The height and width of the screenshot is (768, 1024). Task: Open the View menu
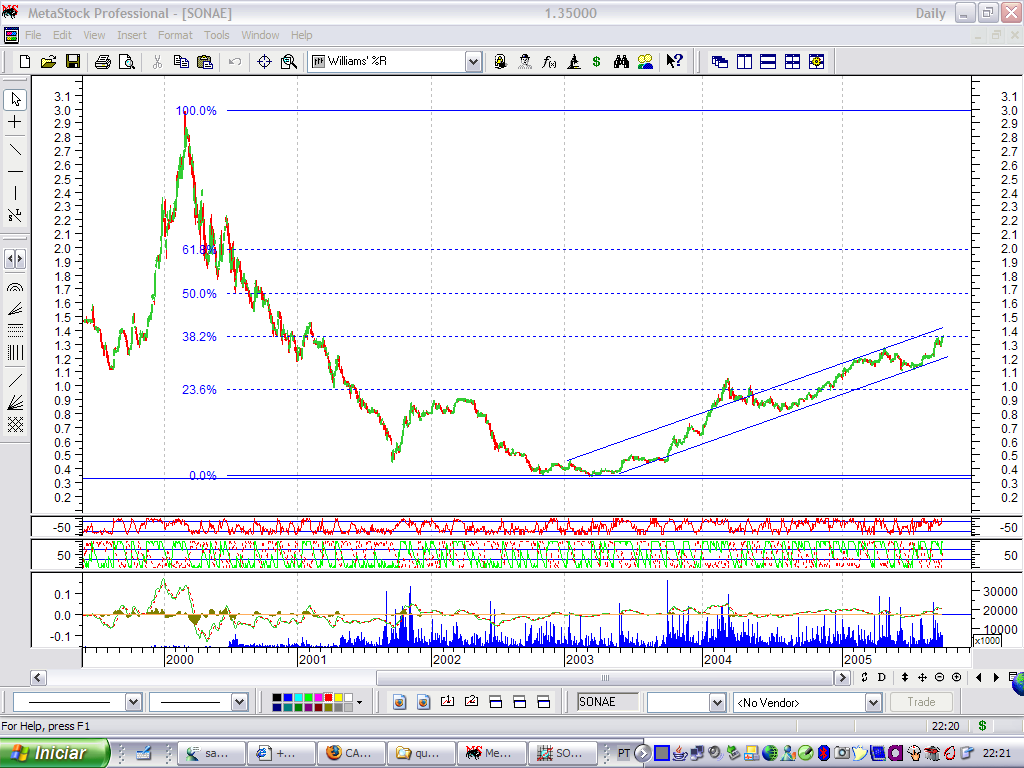pos(94,35)
